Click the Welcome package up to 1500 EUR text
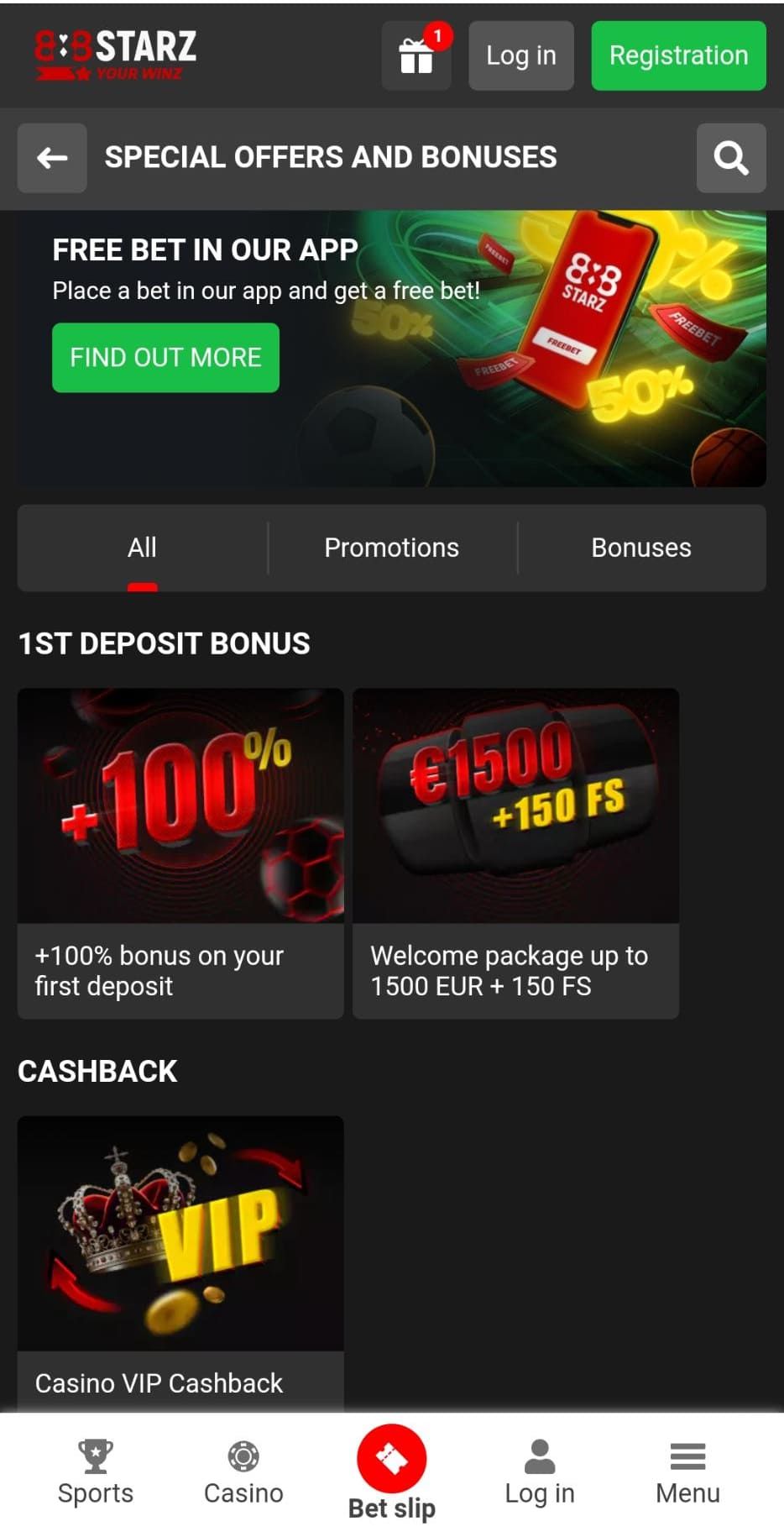The image size is (784, 1532). 509,971
